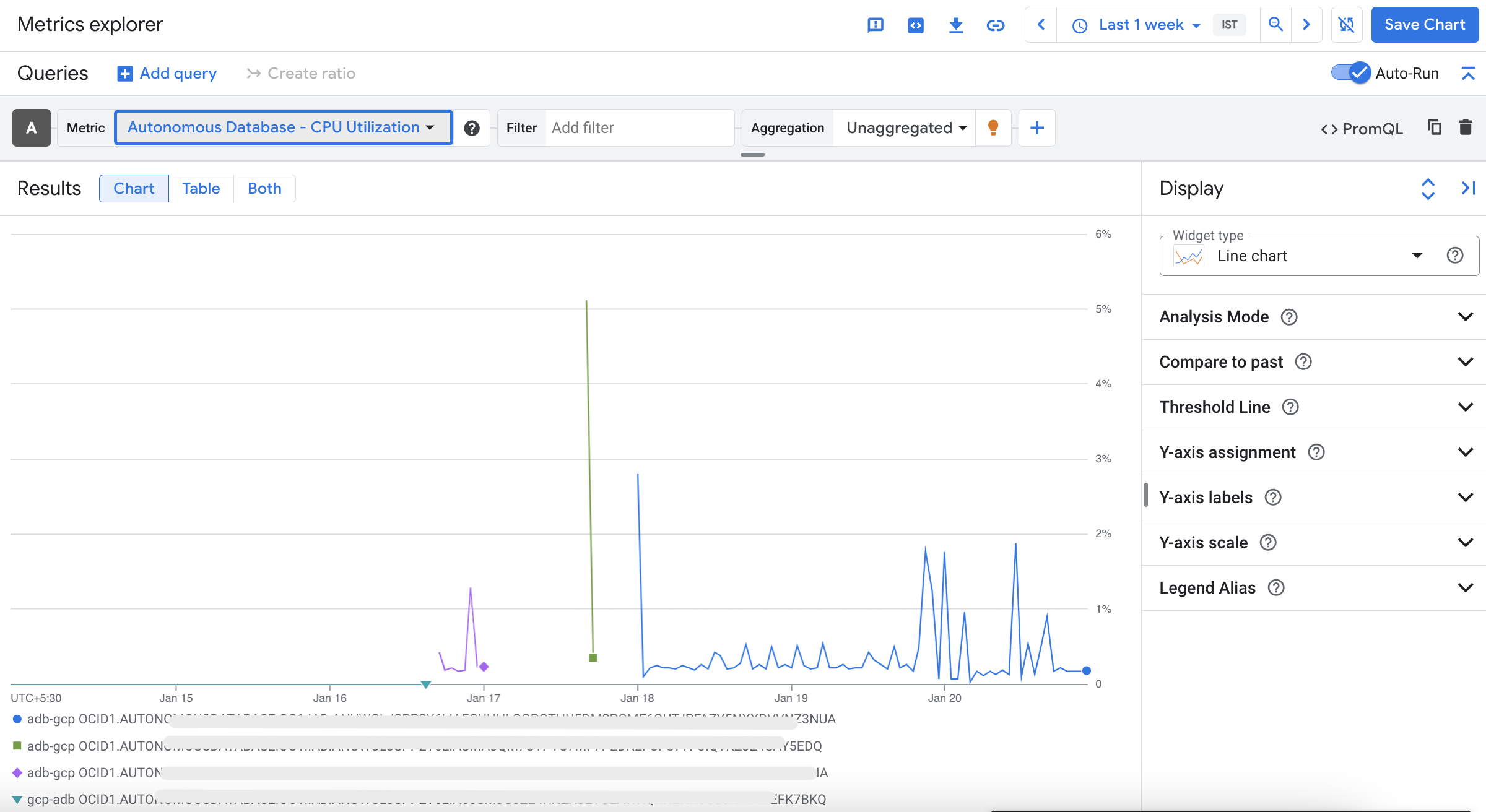Switch to the Table results tab
The width and height of the screenshot is (1486, 812).
(201, 189)
